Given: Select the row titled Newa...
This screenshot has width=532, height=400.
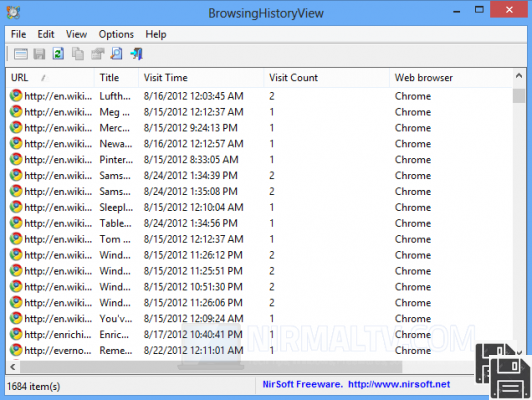Looking at the screenshot, I should pos(259,144).
